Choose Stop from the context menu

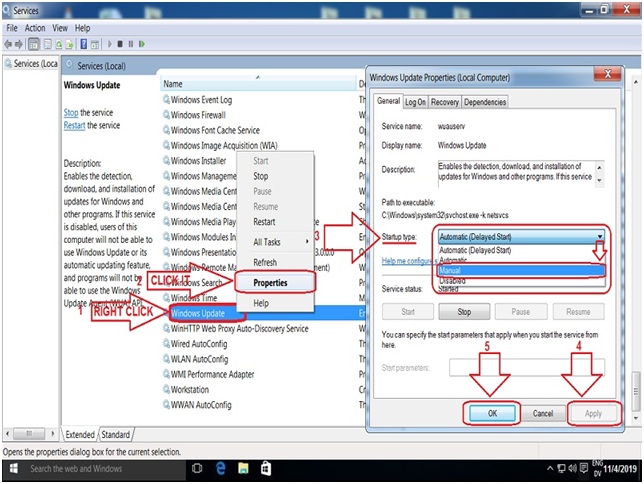coord(276,176)
